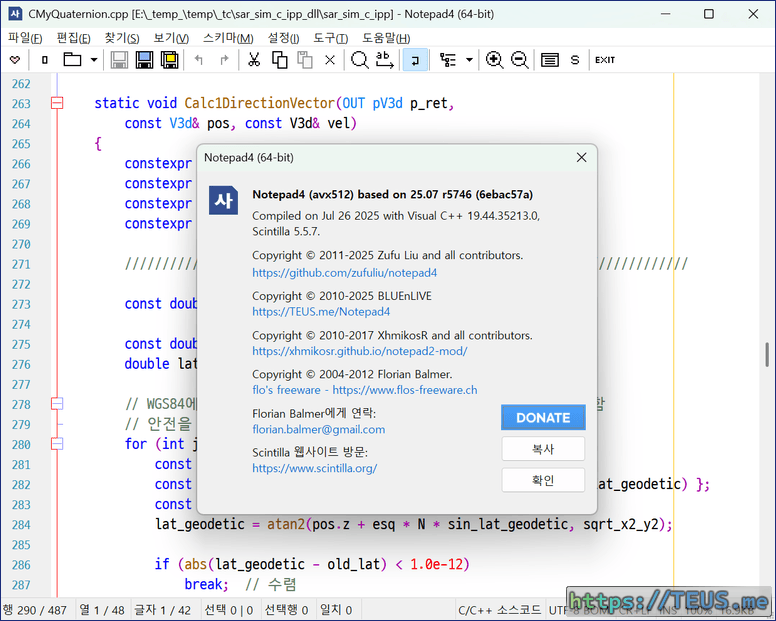The image size is (776, 621).
Task: Expand the code folding dropdown arrow in toolbar
Action: pyautogui.click(x=470, y=60)
